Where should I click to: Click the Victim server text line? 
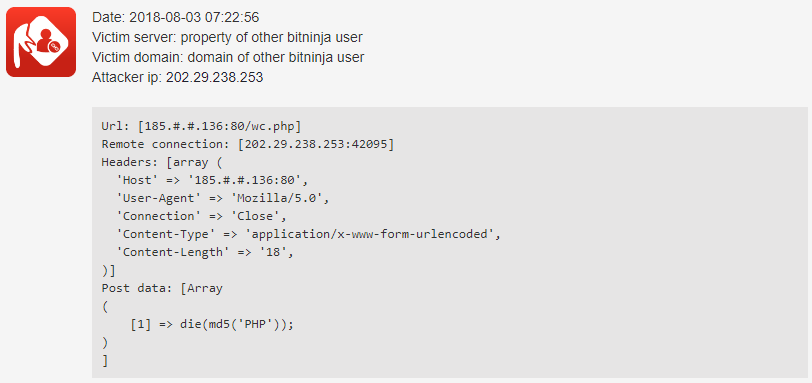click(x=227, y=37)
